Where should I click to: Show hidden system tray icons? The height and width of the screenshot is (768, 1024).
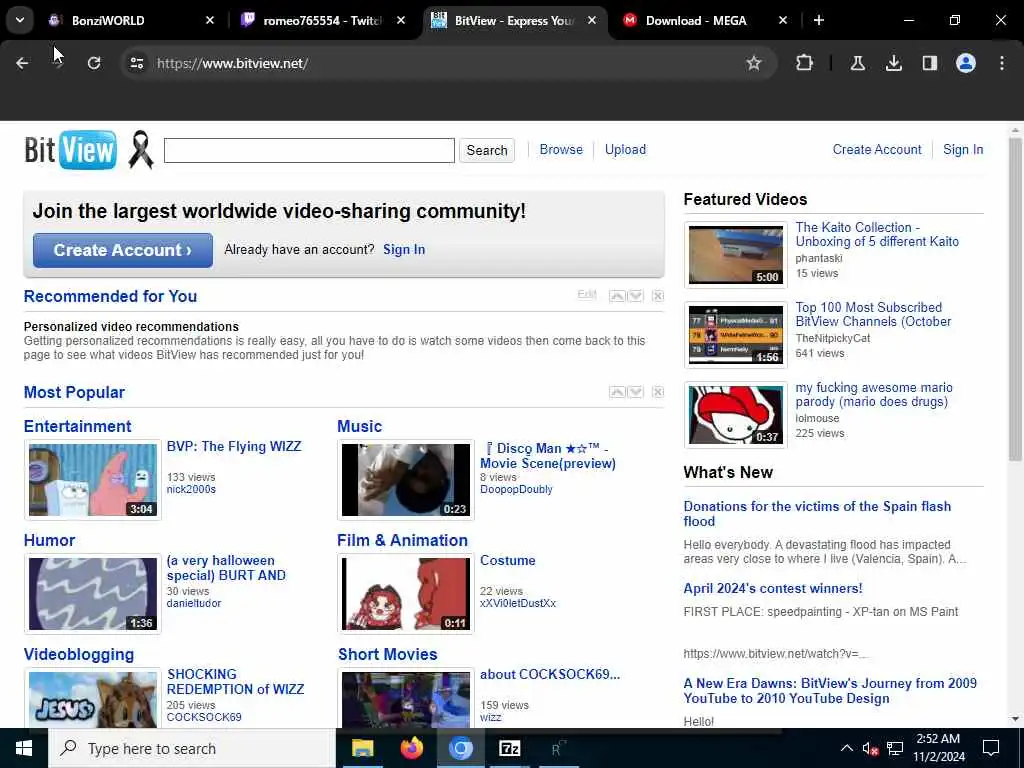(846, 748)
